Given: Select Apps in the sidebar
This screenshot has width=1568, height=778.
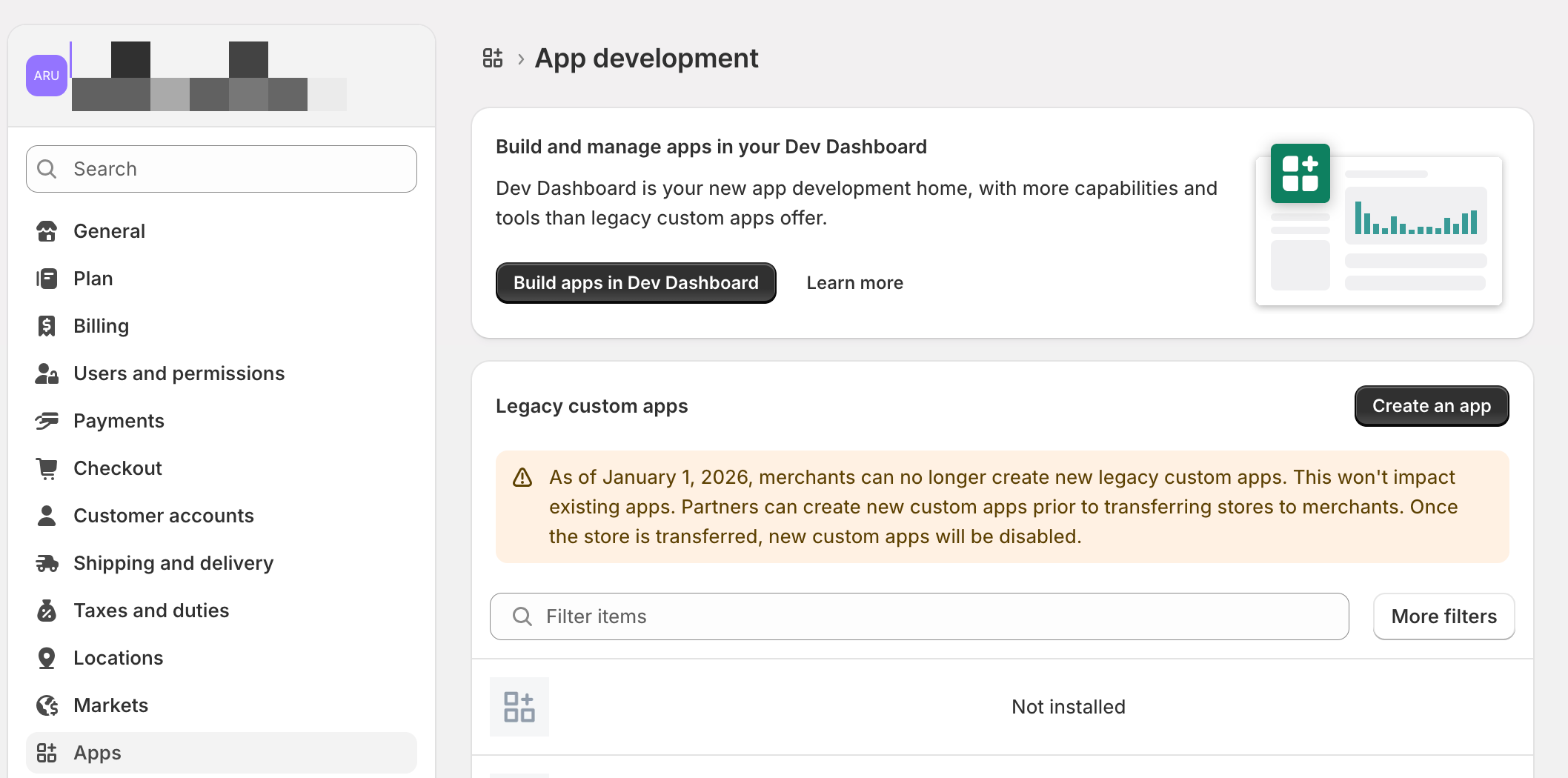Looking at the screenshot, I should pyautogui.click(x=222, y=753).
